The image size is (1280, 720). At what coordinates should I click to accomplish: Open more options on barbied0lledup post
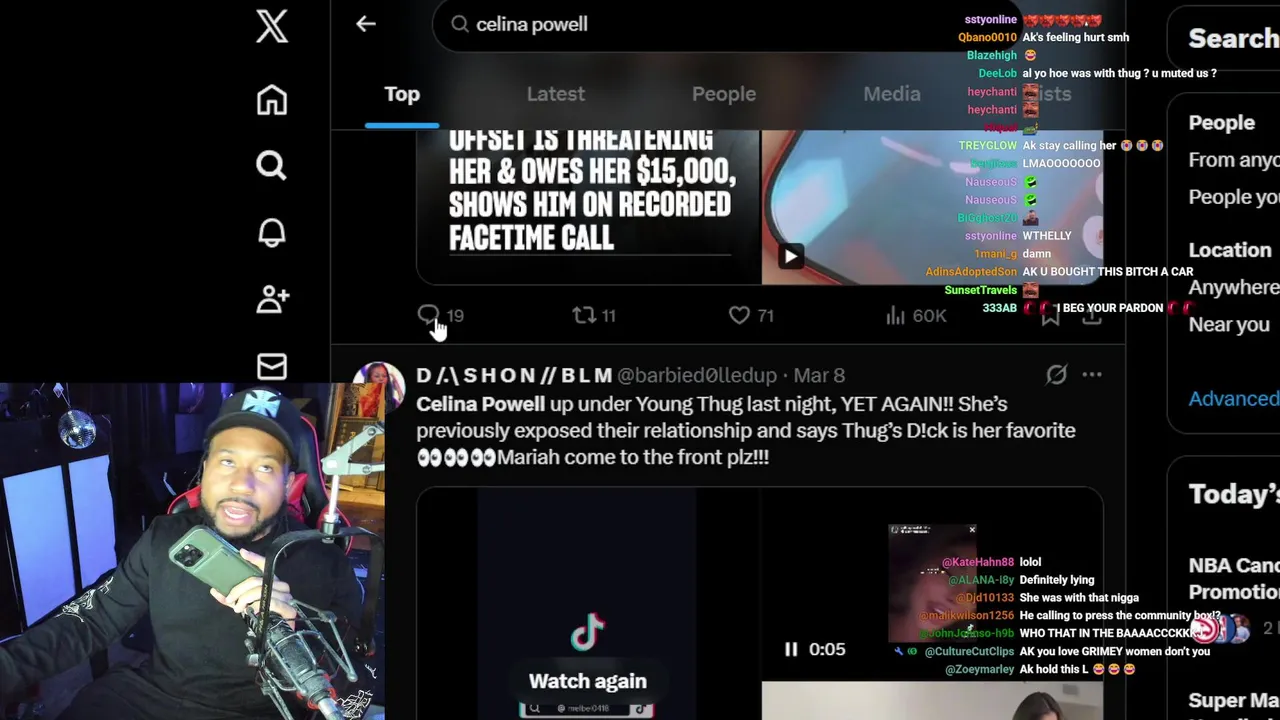click(x=1092, y=375)
